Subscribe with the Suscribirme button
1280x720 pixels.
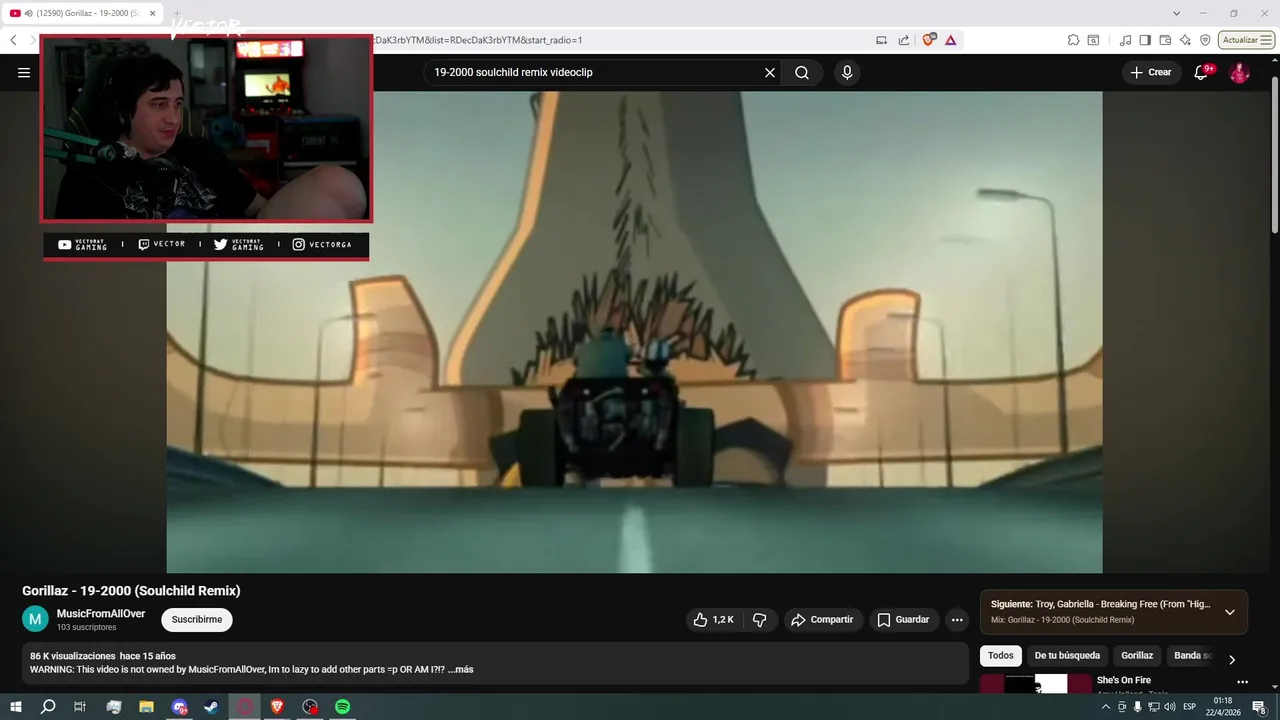click(x=197, y=620)
